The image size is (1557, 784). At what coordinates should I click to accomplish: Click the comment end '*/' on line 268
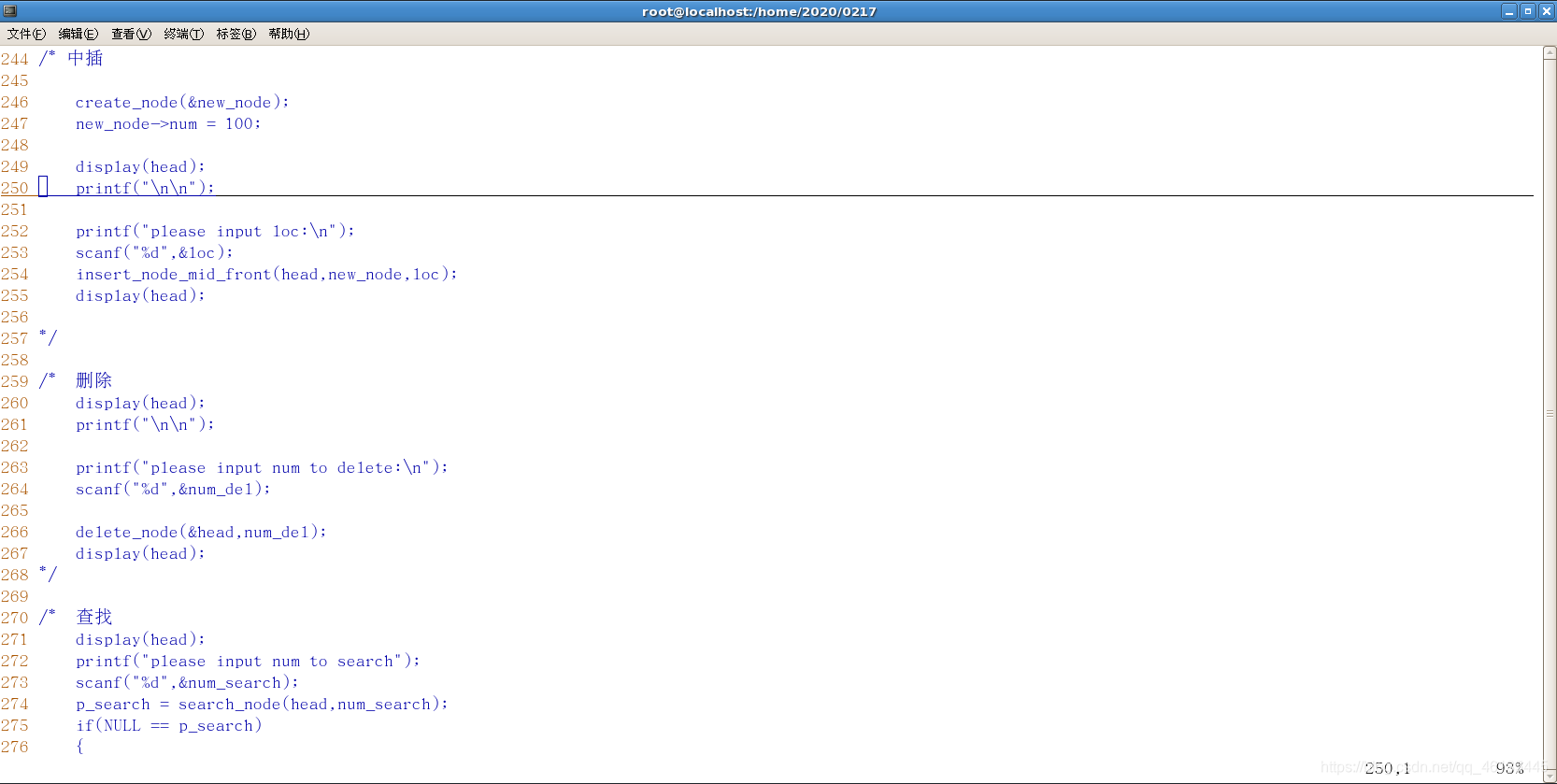click(48, 574)
